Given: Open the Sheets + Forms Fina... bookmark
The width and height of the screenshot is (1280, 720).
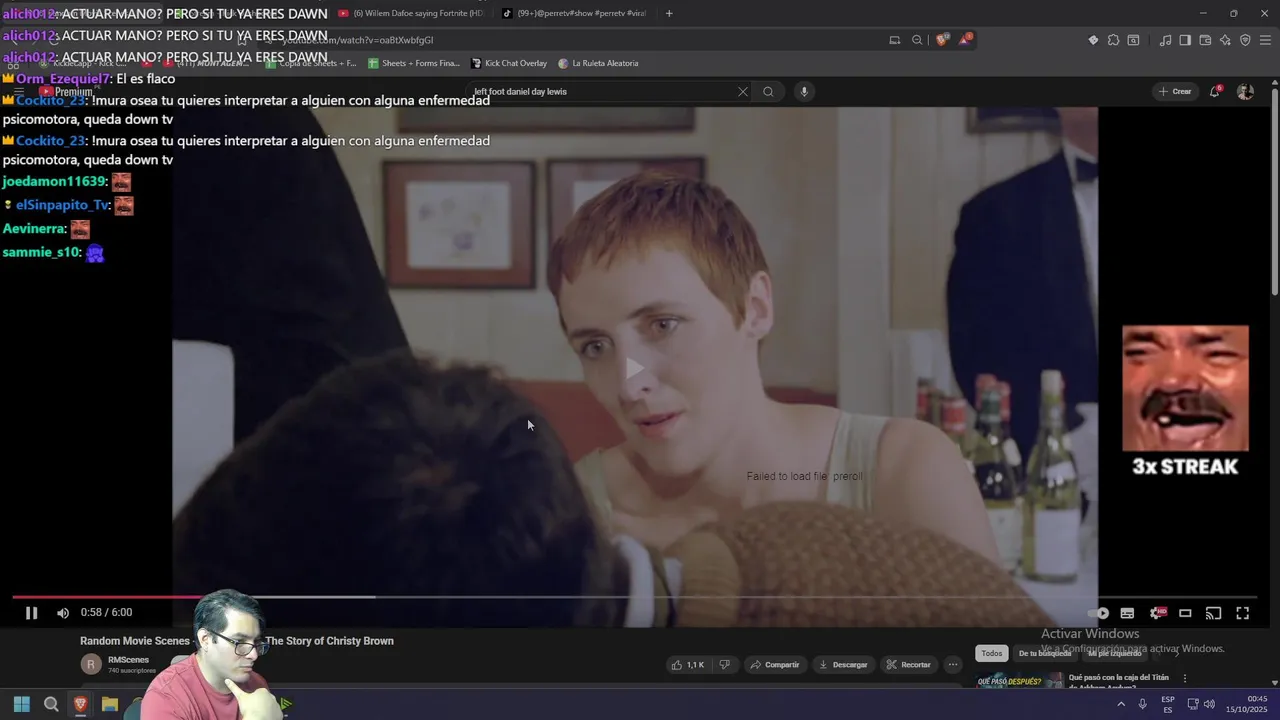Looking at the screenshot, I should point(413,63).
